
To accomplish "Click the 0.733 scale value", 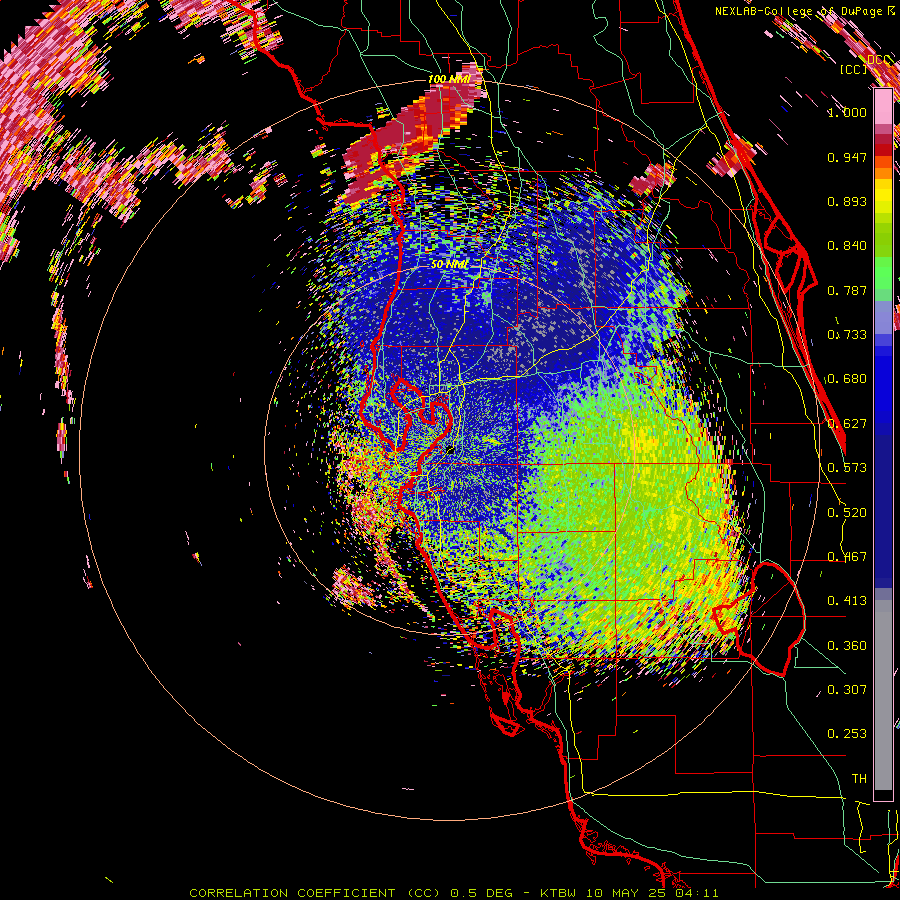I will (847, 335).
